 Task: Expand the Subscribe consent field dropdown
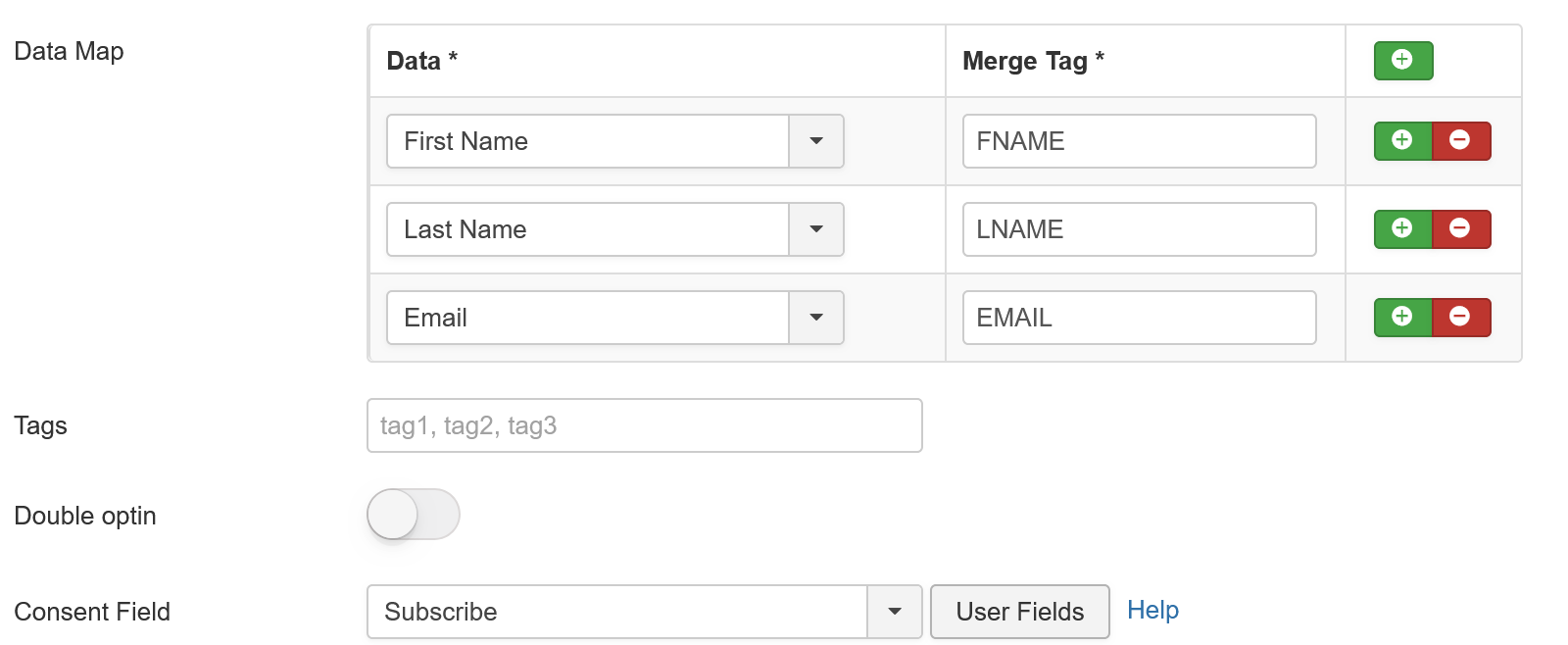895,612
